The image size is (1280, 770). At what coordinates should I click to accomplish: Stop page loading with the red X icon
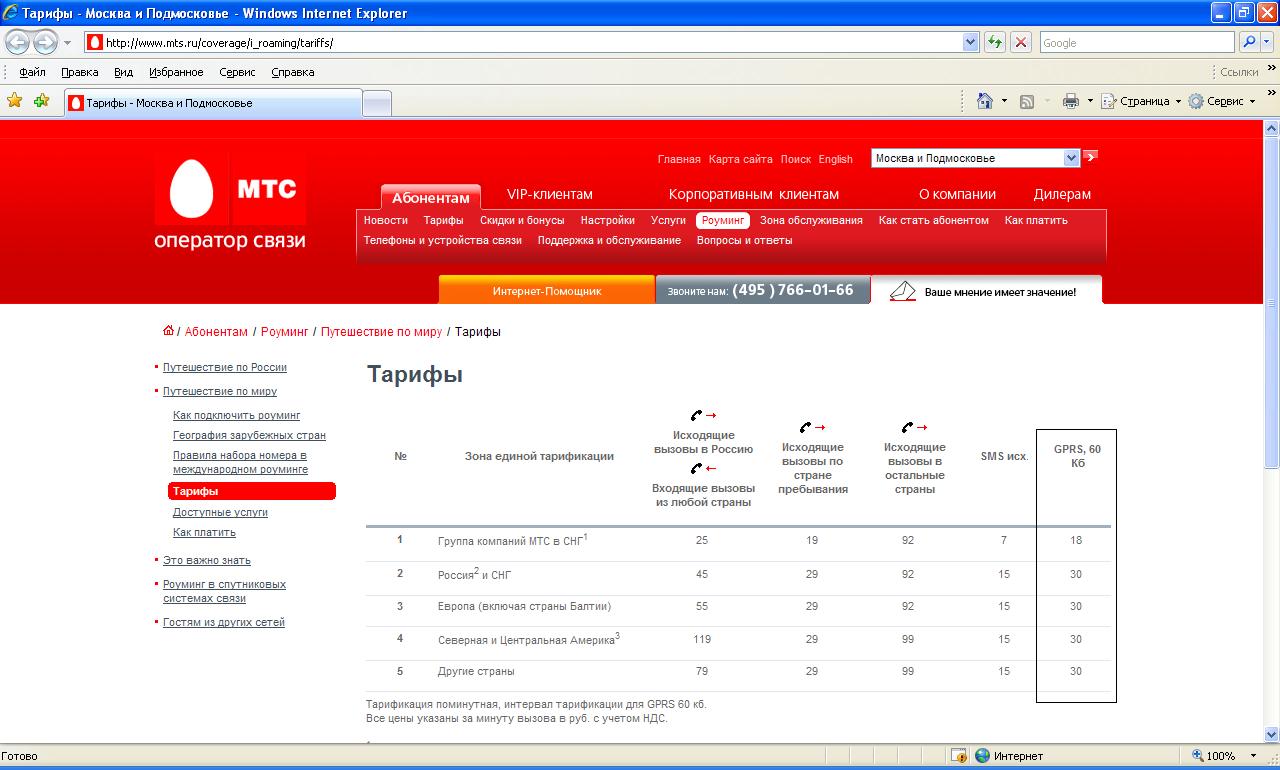[1021, 42]
